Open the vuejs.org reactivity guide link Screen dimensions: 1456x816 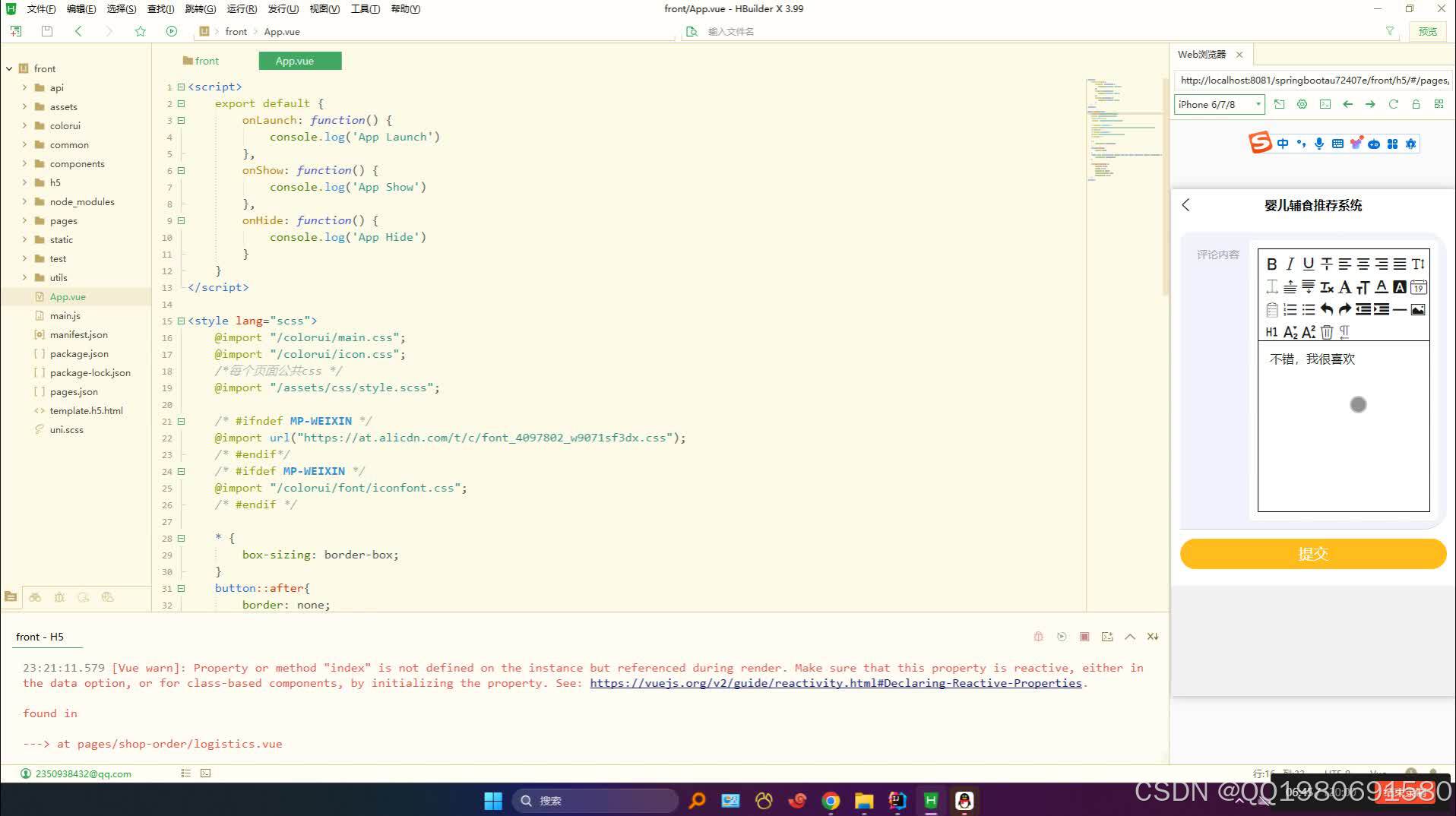[835, 683]
